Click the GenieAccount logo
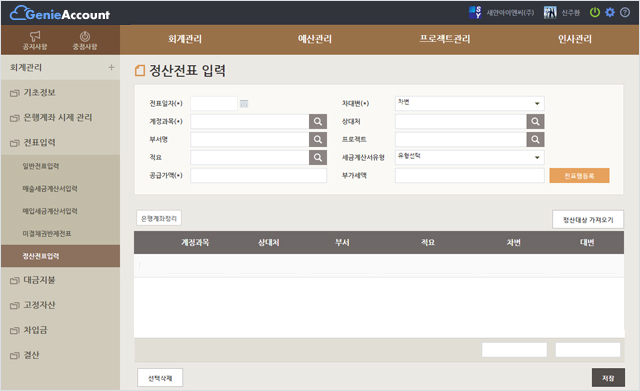 [x=60, y=13]
